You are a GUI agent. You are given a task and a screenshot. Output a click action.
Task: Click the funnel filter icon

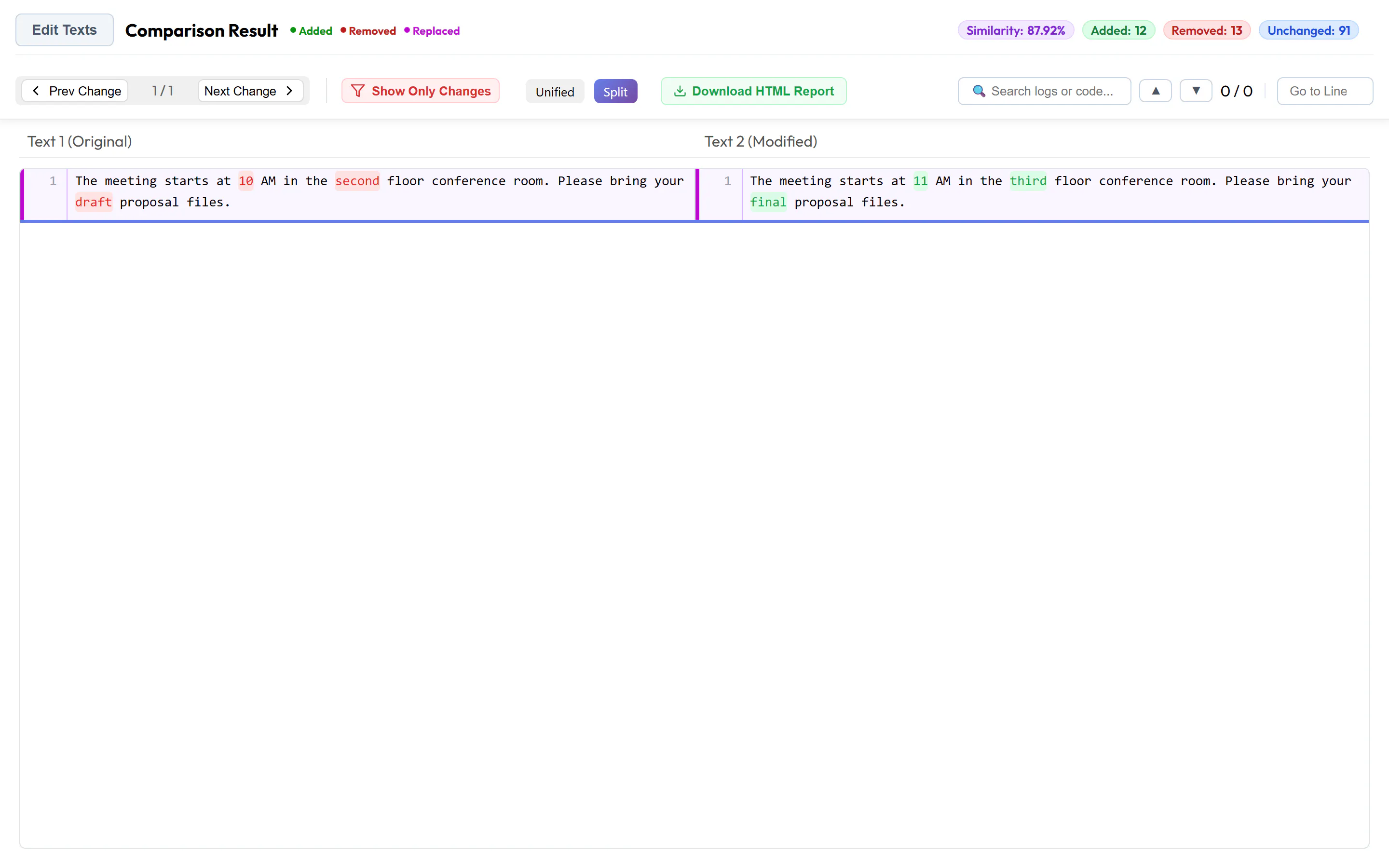[357, 91]
